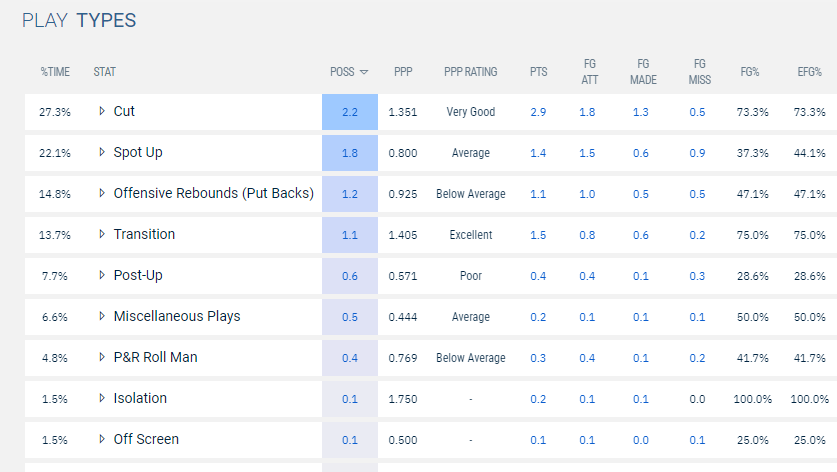The width and height of the screenshot is (837, 472).
Task: Expand the P&R Roll Man row
Action: pyautogui.click(x=102, y=357)
